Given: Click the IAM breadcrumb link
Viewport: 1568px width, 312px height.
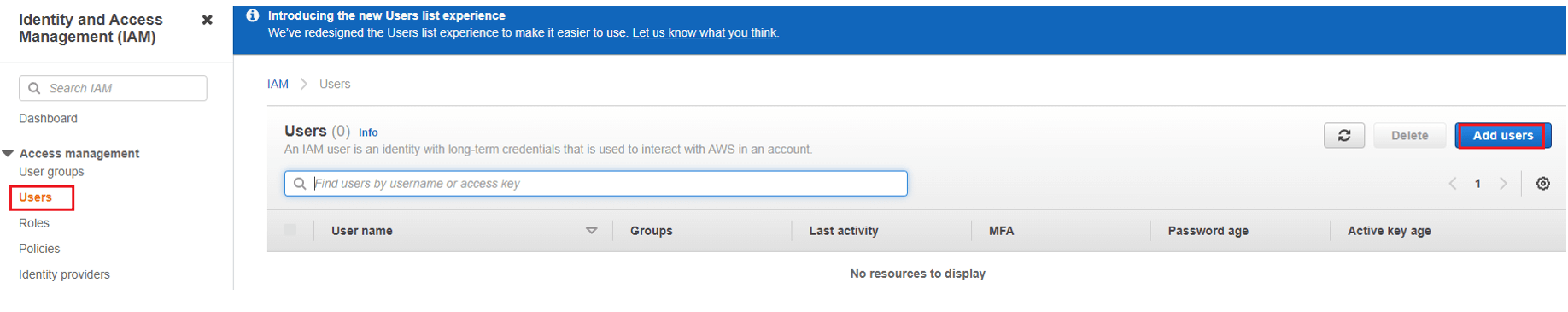Looking at the screenshot, I should coord(278,84).
